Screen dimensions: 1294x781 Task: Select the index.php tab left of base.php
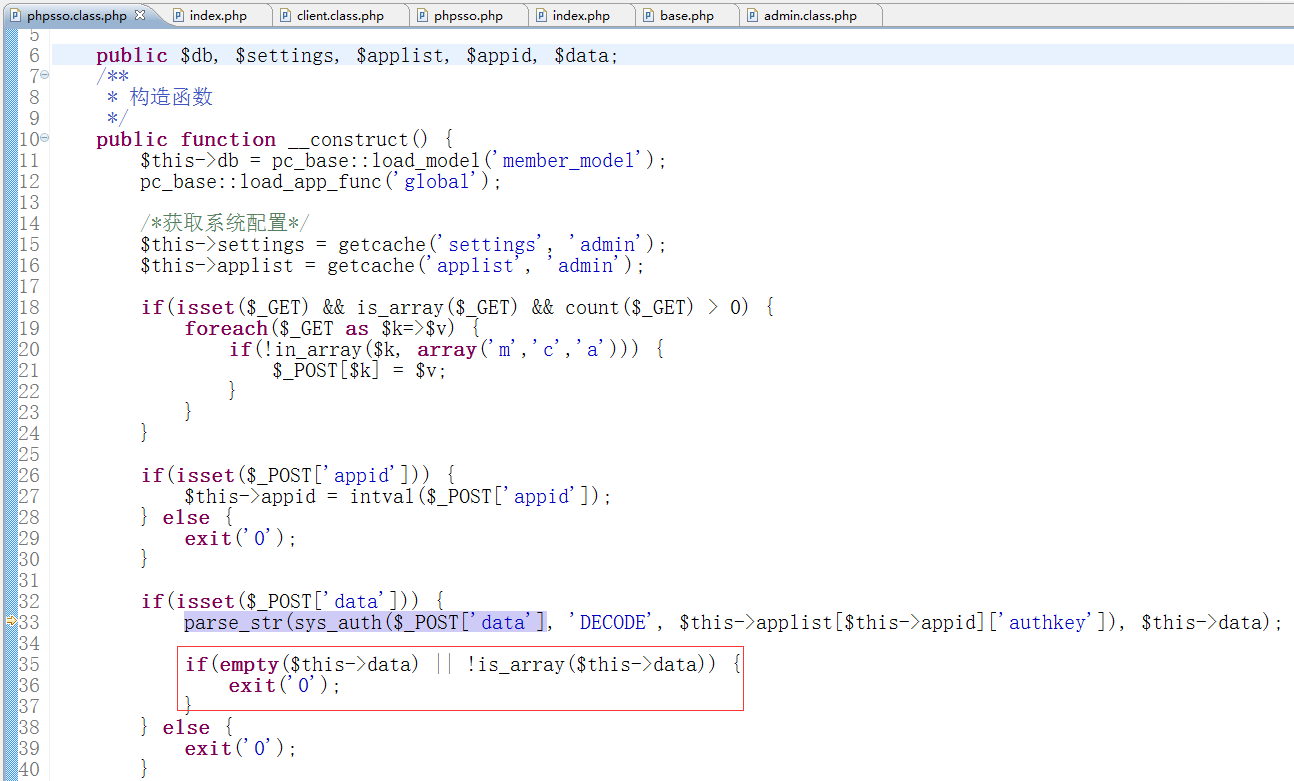pyautogui.click(x=580, y=16)
